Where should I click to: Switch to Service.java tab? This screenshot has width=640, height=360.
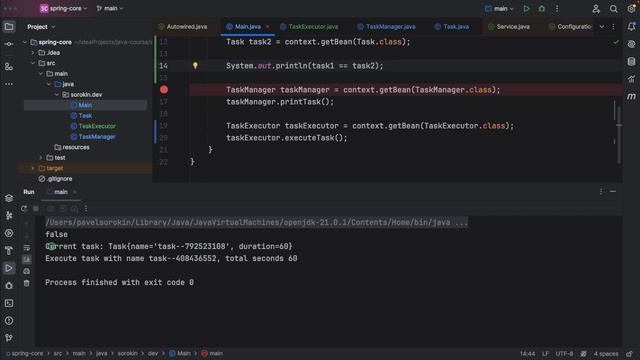coord(509,27)
